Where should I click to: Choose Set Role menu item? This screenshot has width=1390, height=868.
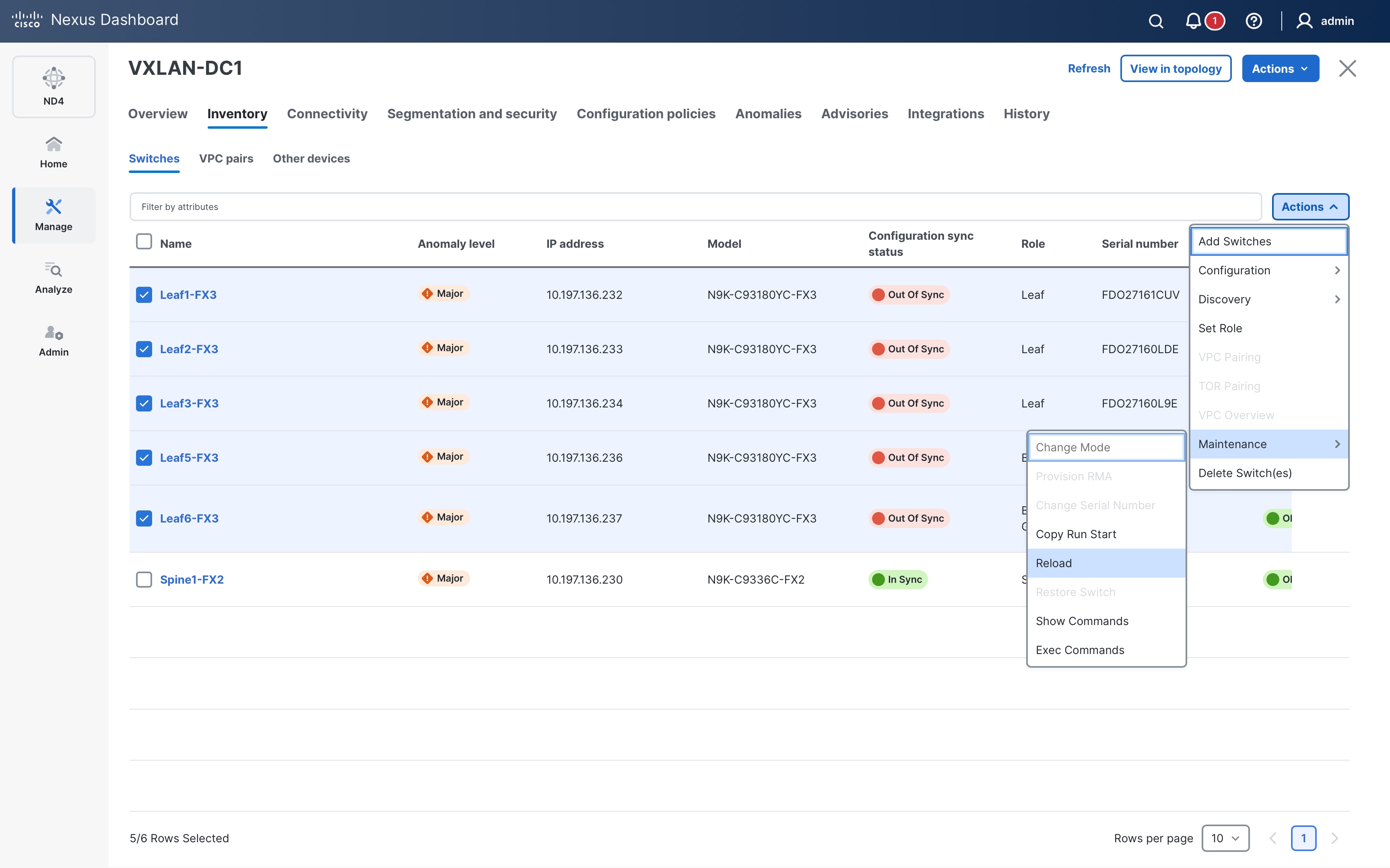click(x=1269, y=328)
